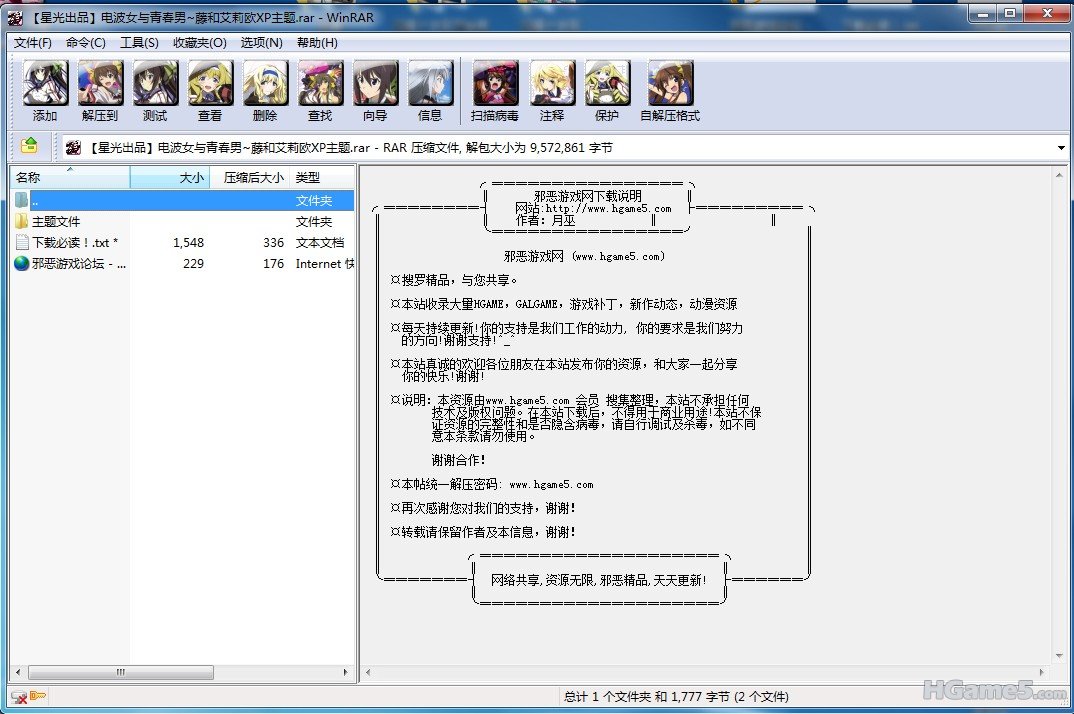Click the 本帖统一解压密码 line in comment

click(492, 484)
